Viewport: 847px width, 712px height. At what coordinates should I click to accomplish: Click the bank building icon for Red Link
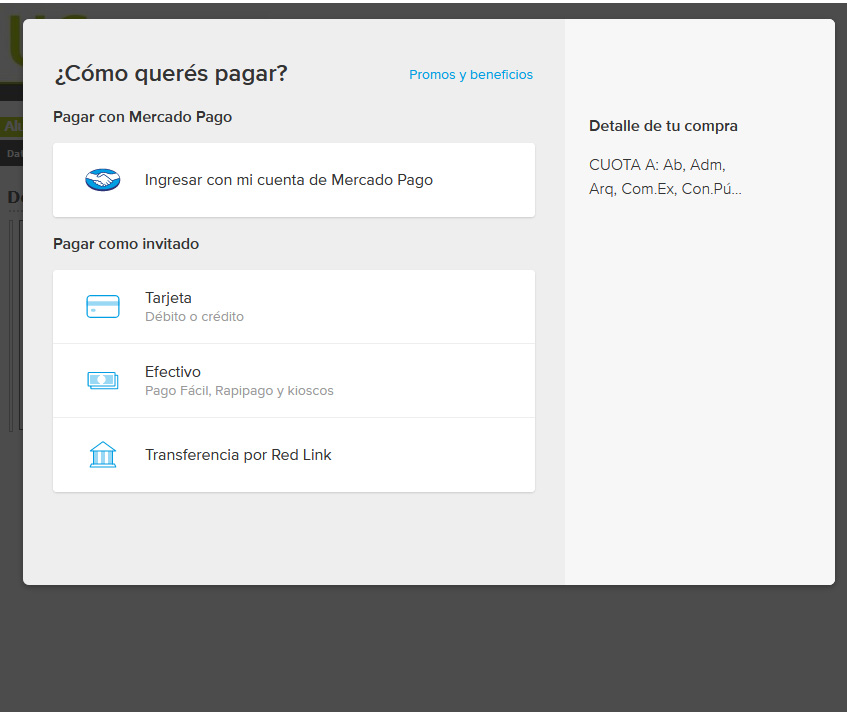(x=103, y=454)
